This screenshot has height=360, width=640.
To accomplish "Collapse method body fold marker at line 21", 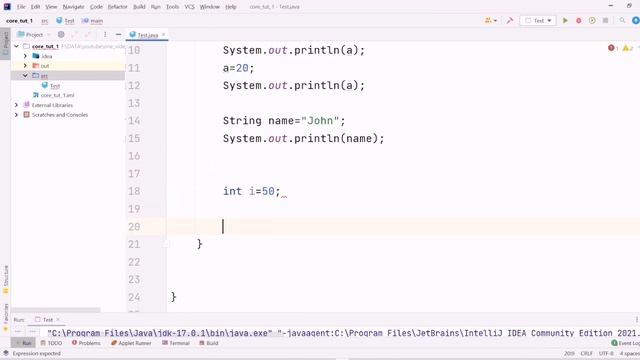I will coord(166,244).
